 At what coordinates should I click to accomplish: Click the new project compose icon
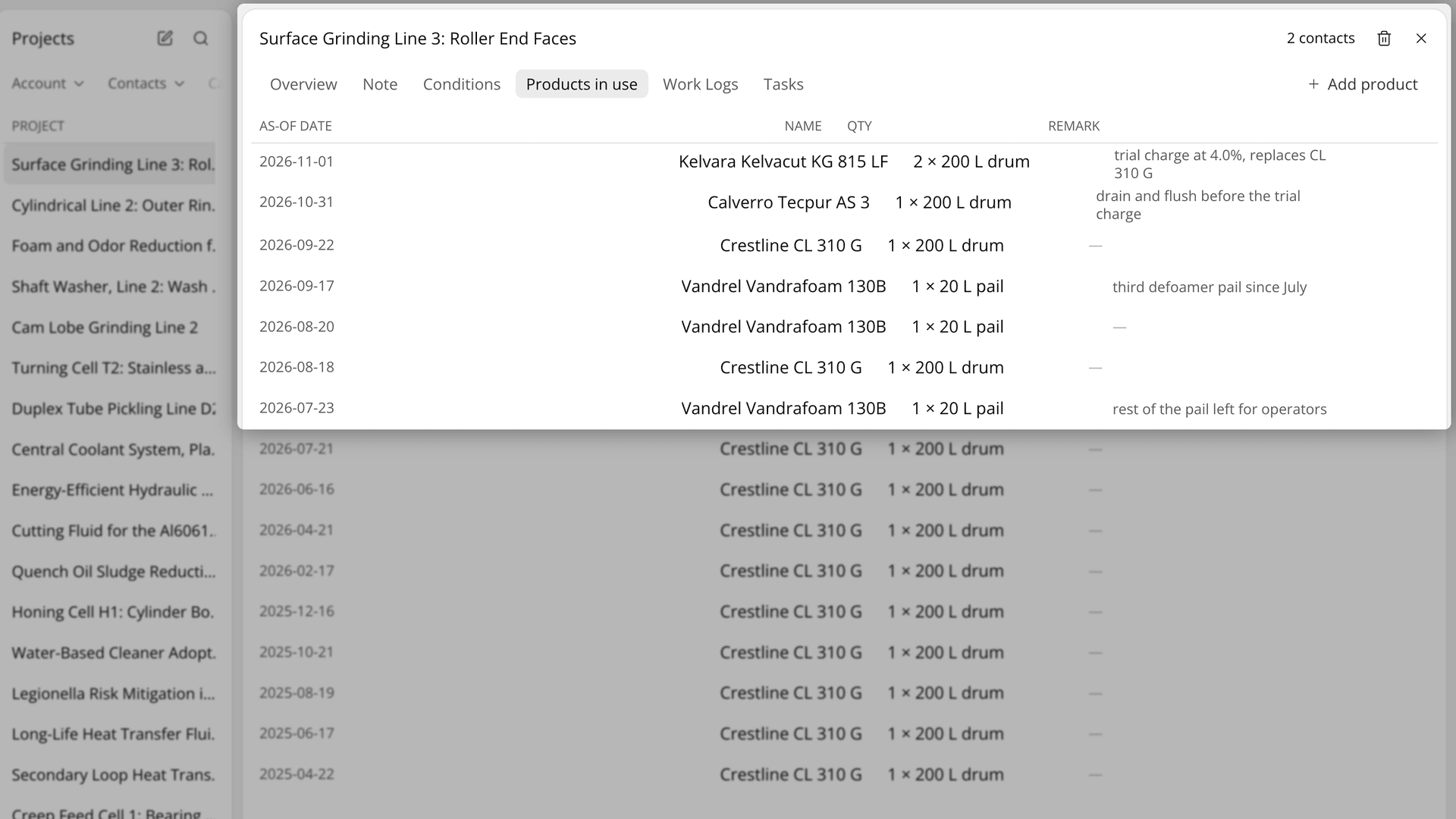tap(165, 38)
